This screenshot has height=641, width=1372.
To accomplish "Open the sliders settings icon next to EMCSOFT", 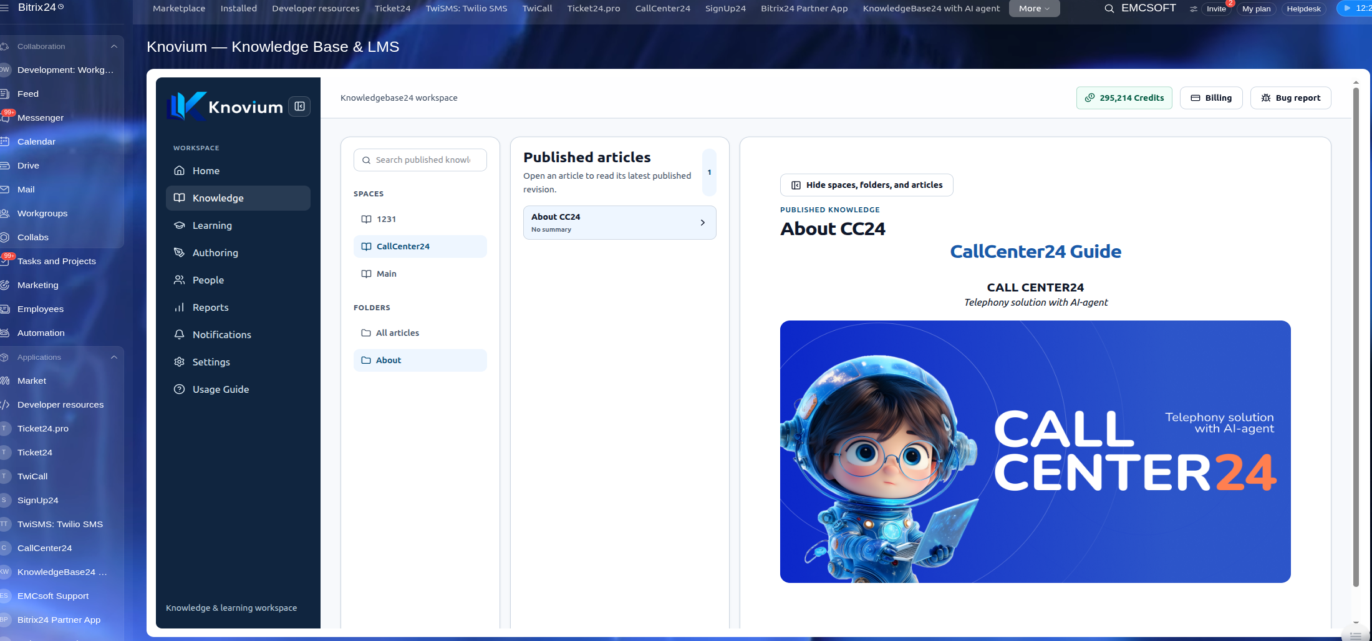I will pyautogui.click(x=1193, y=8).
